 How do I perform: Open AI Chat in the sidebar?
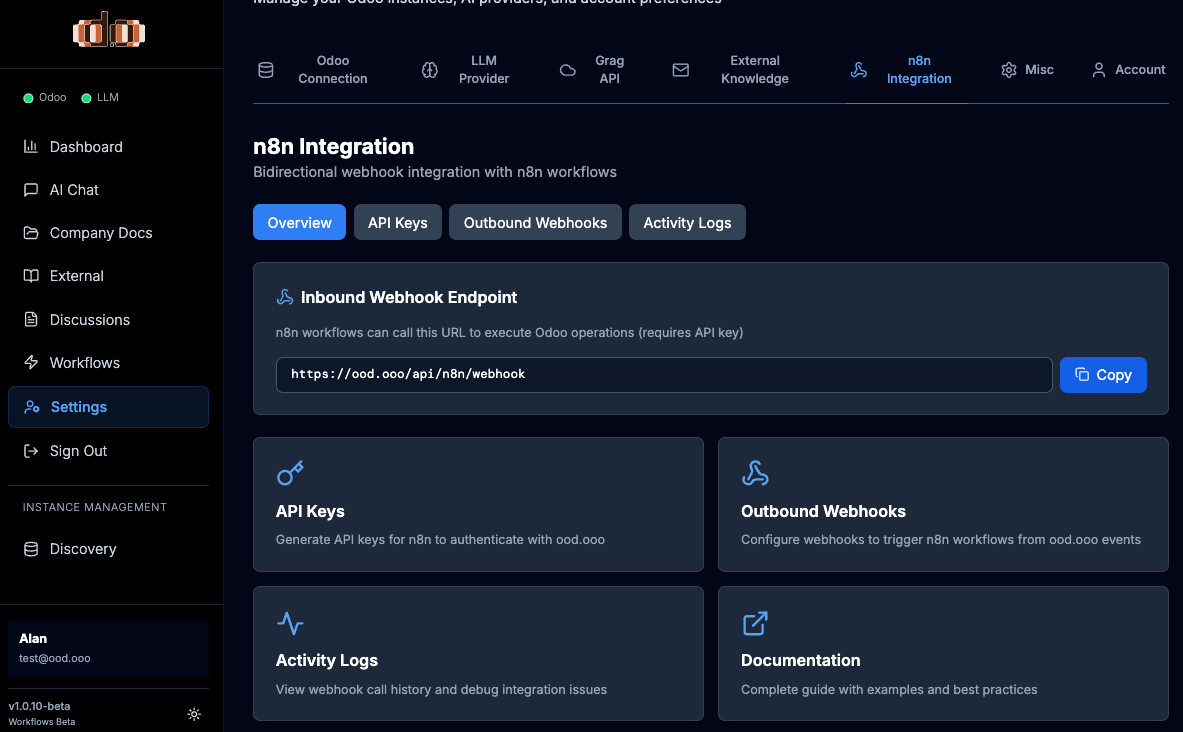click(74, 190)
